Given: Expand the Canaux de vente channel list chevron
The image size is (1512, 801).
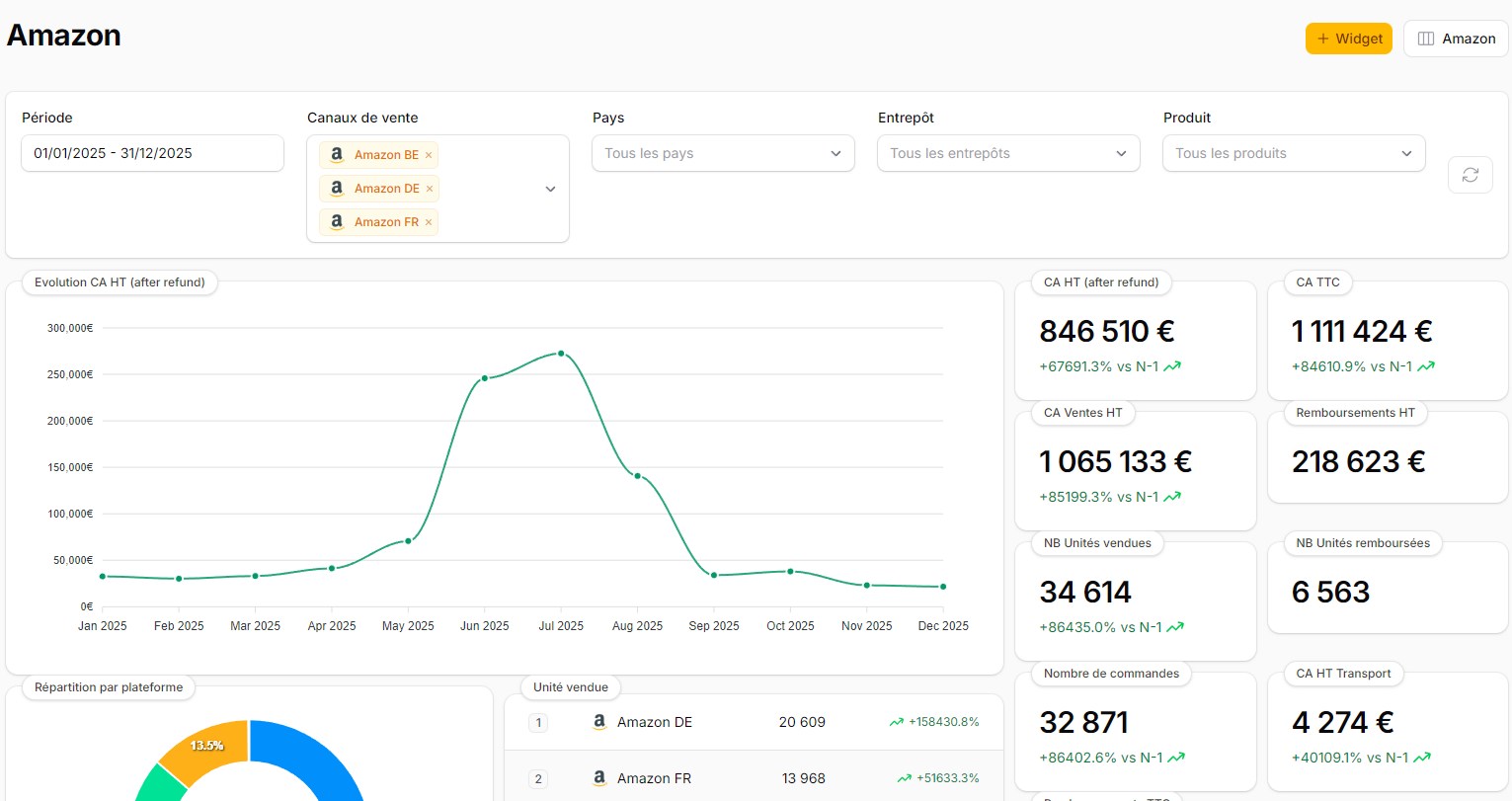Looking at the screenshot, I should point(550,189).
